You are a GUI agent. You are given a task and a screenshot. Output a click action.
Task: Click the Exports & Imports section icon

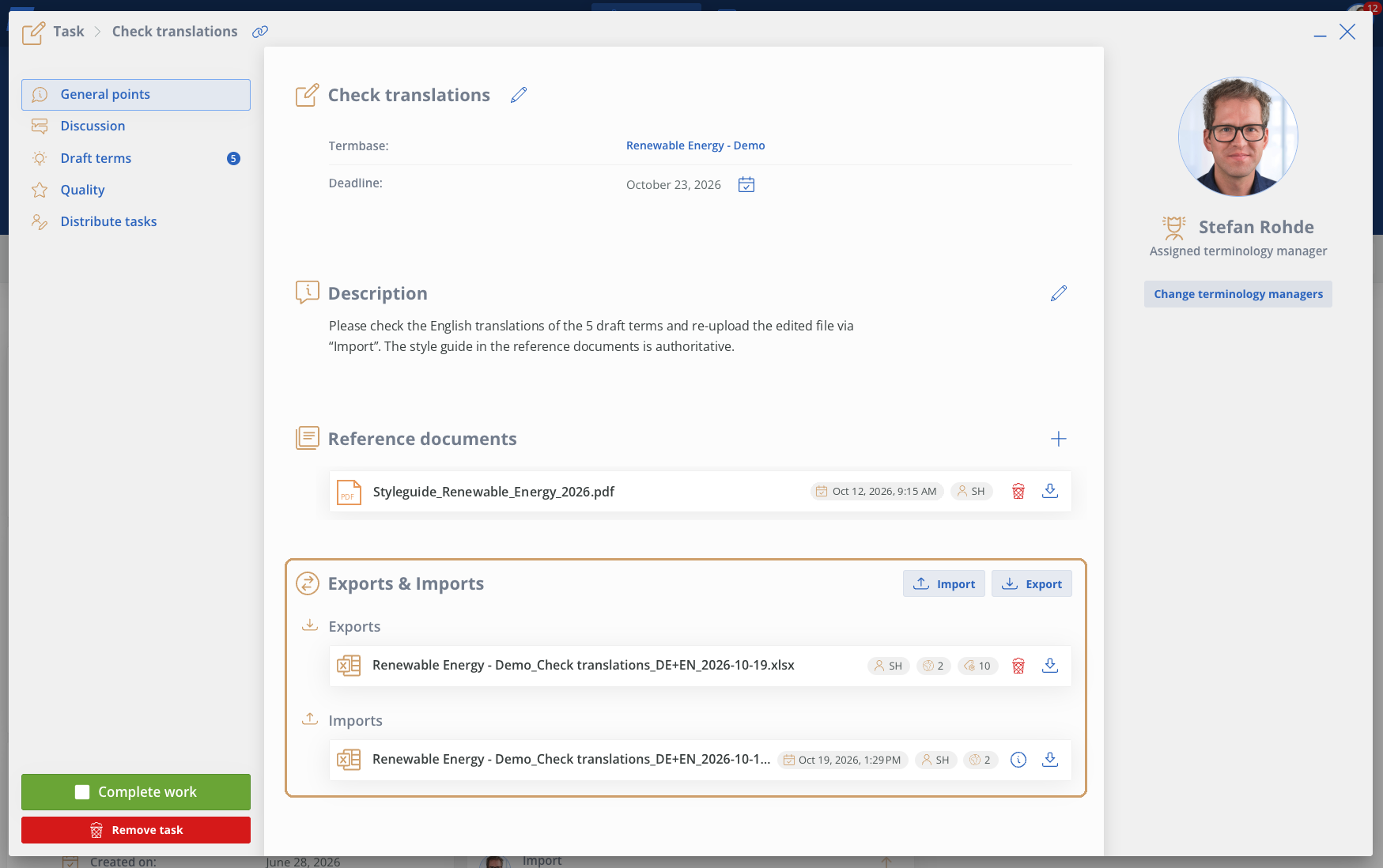pos(308,583)
